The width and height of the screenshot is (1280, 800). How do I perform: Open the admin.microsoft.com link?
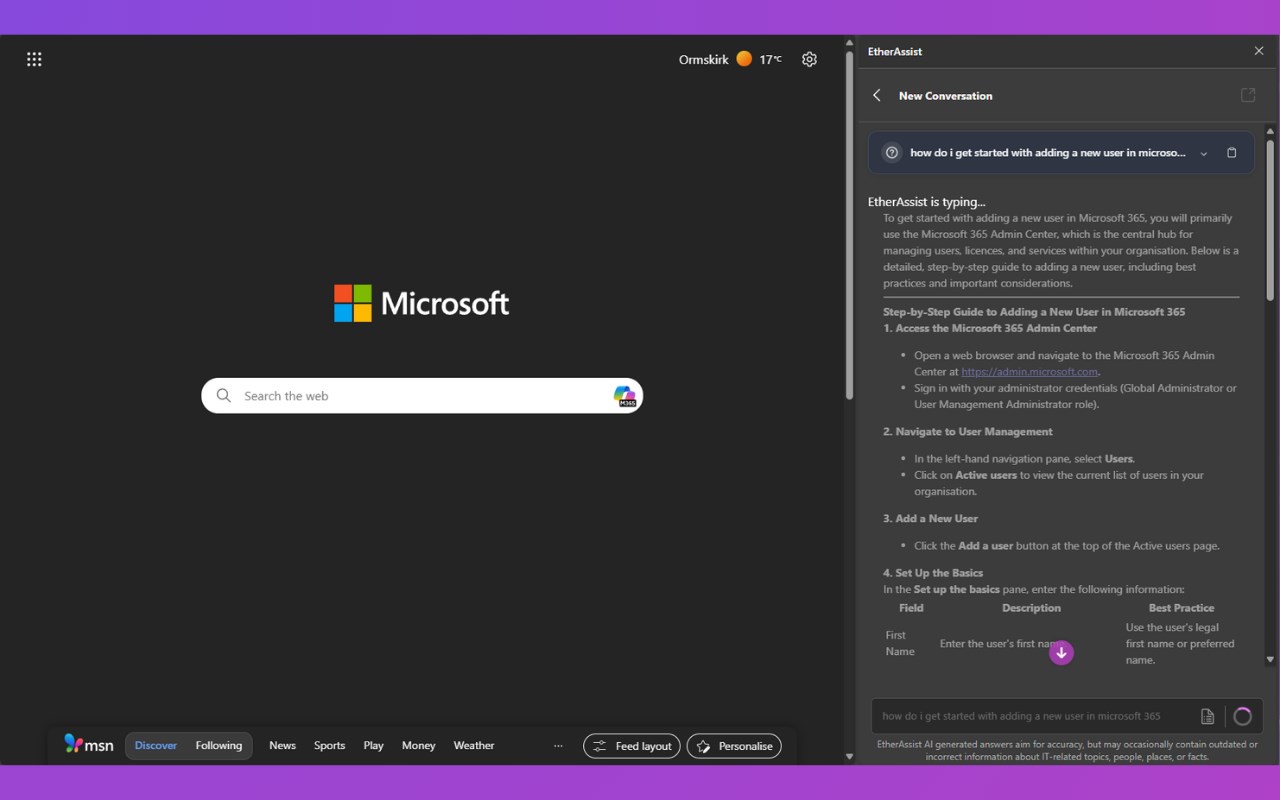point(1029,372)
